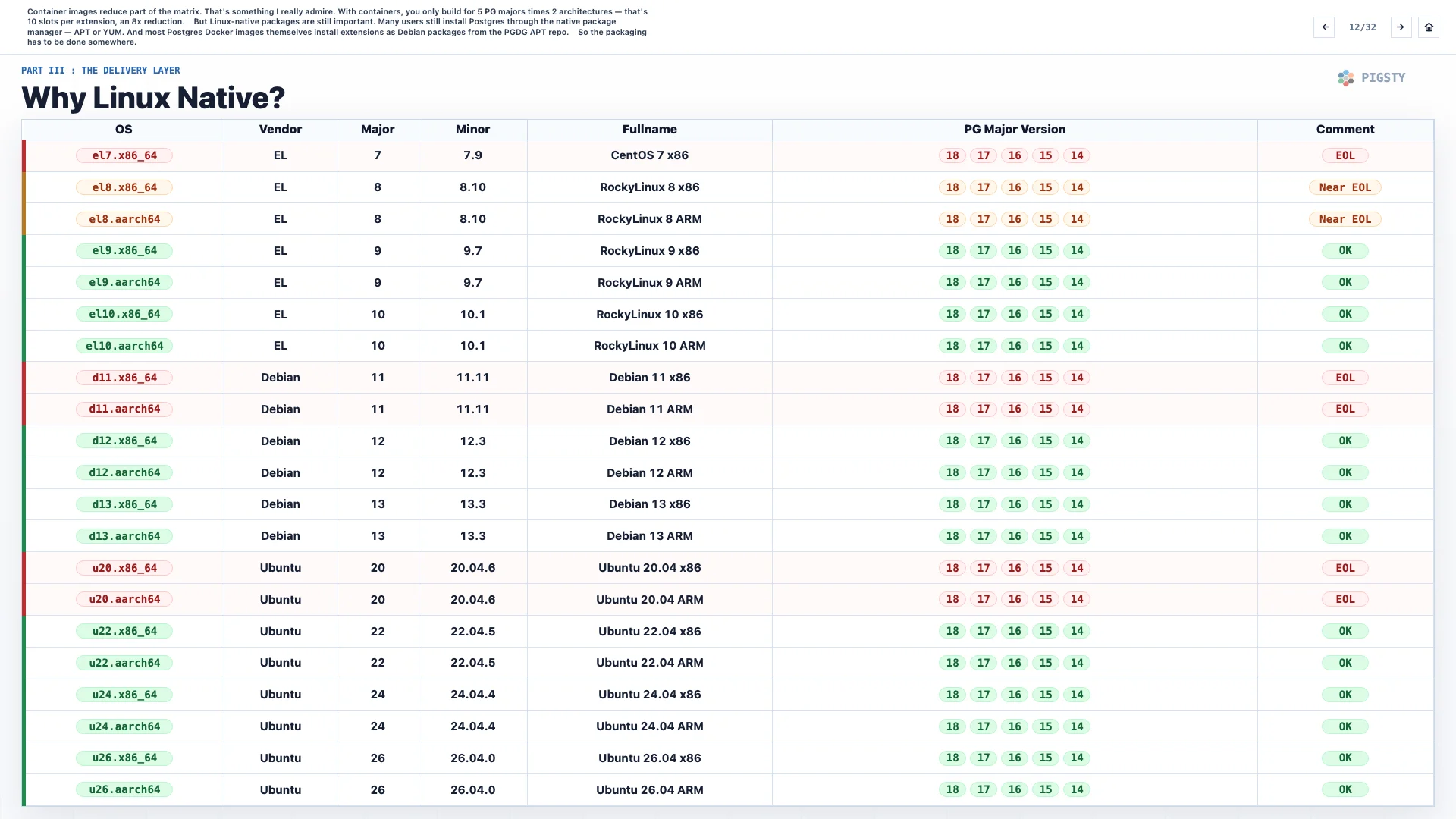This screenshot has width=1456, height=819.
Task: Select the Debian 13 x86 fullname cell
Action: (x=650, y=504)
